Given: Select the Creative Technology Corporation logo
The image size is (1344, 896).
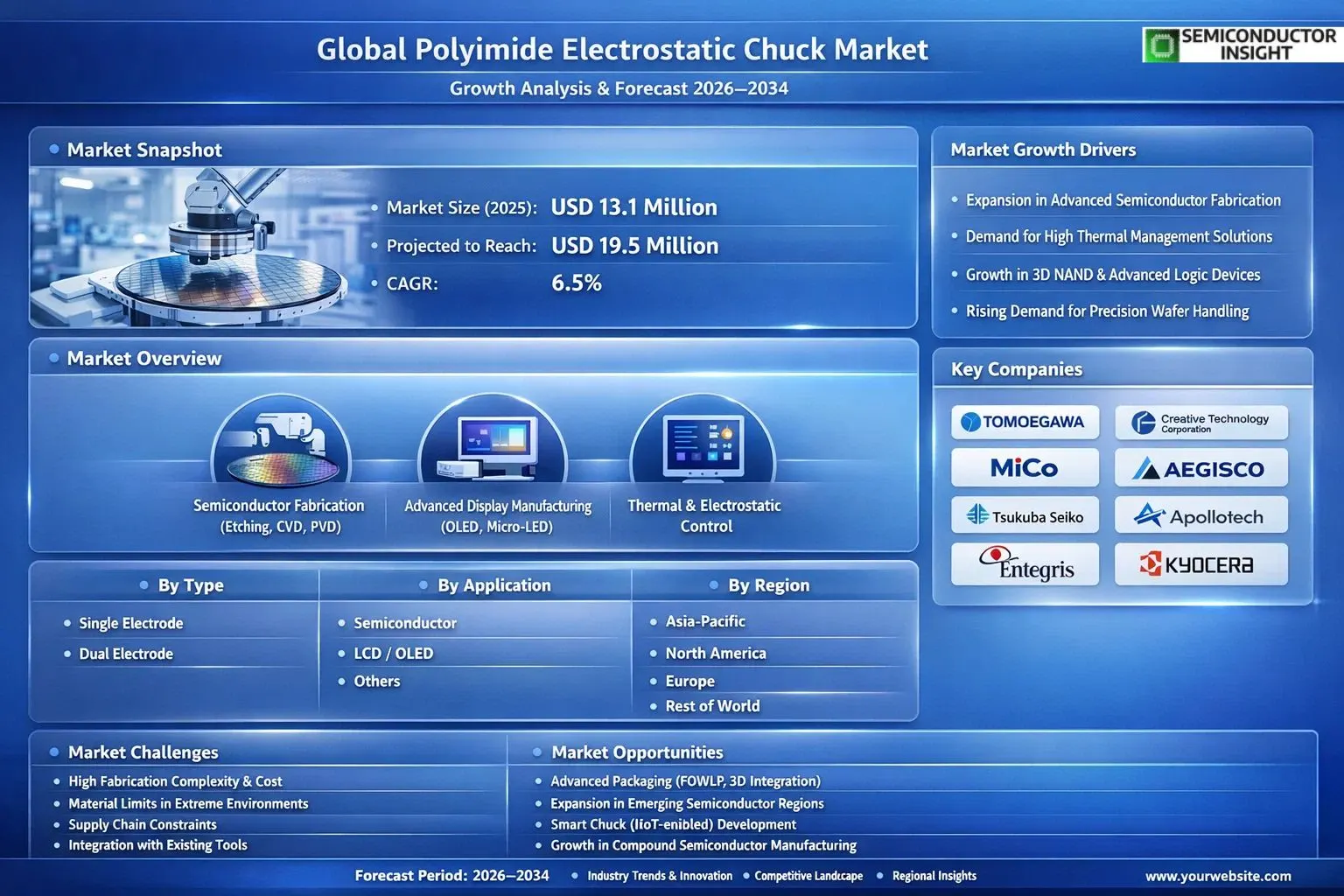Looking at the screenshot, I should point(1200,423).
